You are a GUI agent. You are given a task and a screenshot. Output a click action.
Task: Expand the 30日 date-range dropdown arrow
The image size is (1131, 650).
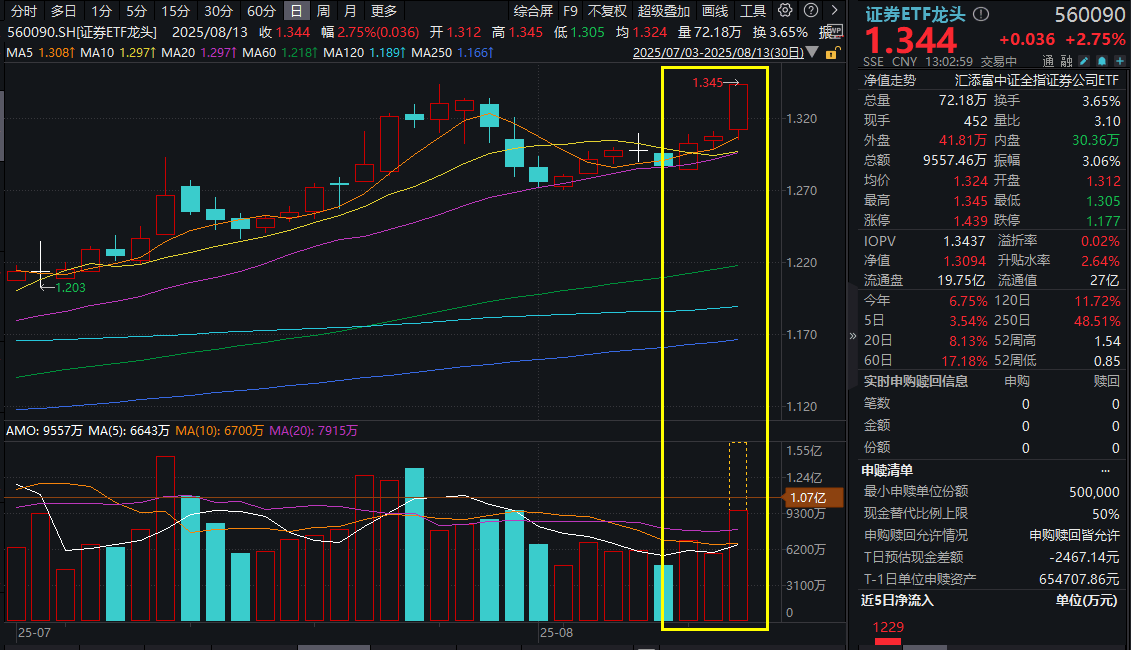[812, 52]
